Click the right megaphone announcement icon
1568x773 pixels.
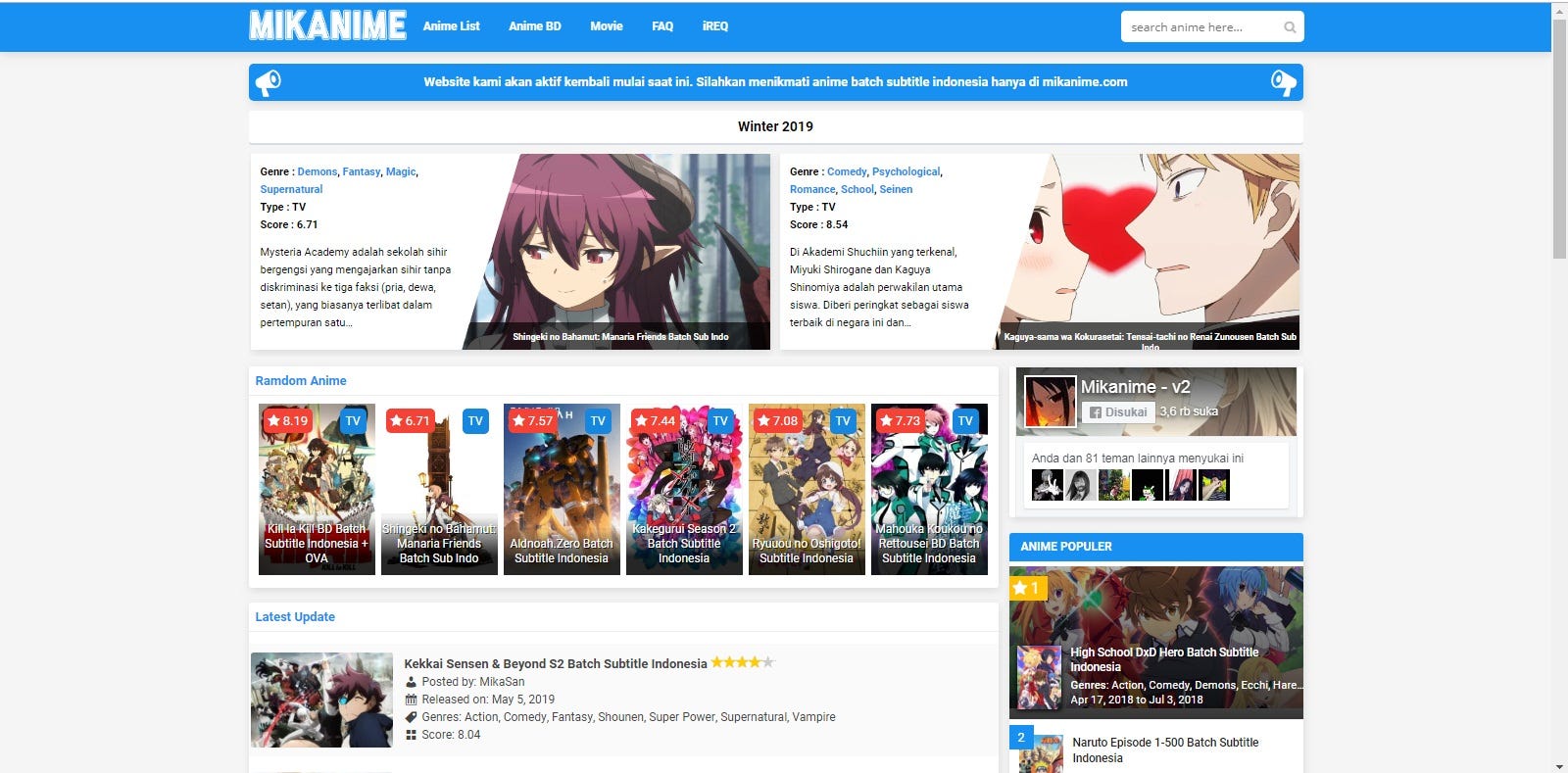(1283, 82)
